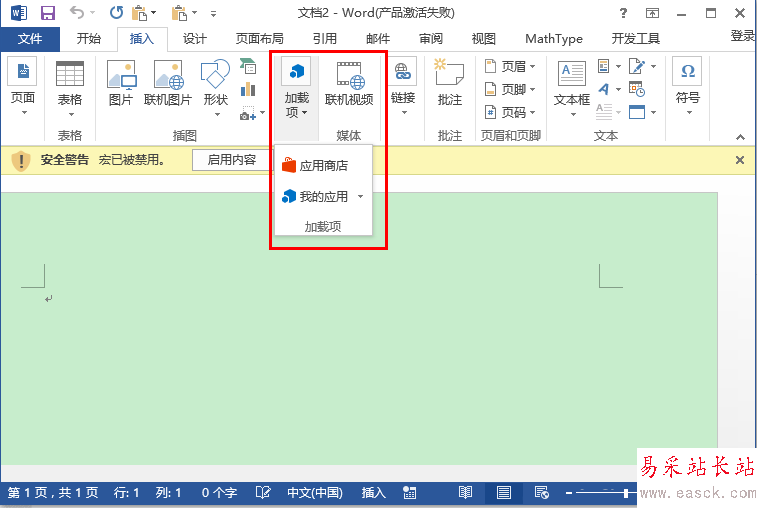The height and width of the screenshot is (508, 757).
Task: Collapse the ribbon with the chevron
Action: (740, 137)
